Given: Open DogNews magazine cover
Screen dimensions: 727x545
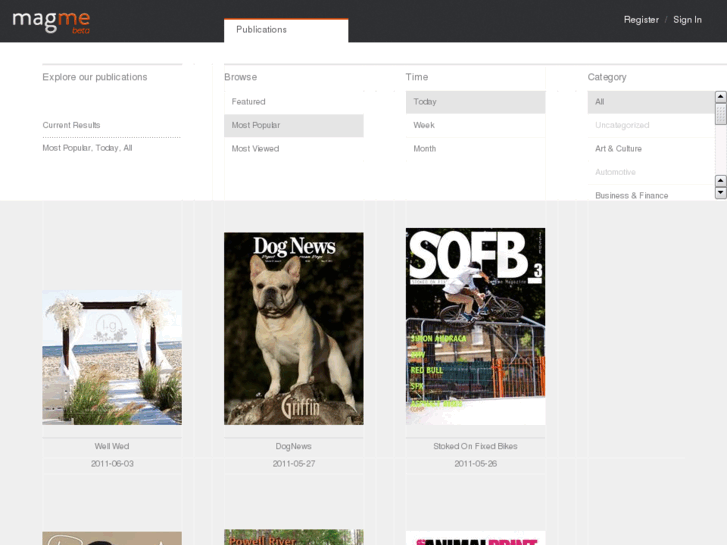Looking at the screenshot, I should point(293,328).
